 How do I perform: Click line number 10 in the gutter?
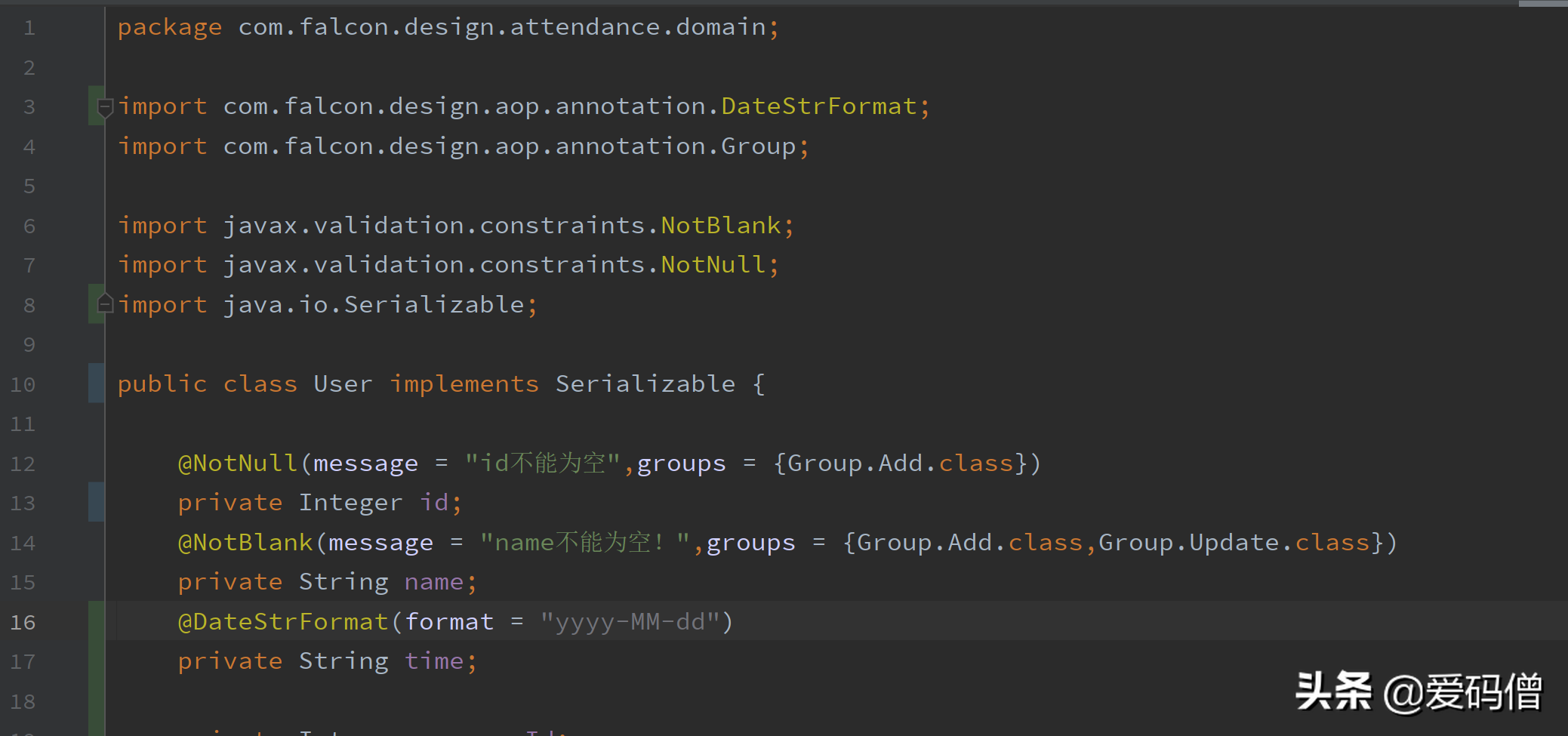tap(23, 384)
